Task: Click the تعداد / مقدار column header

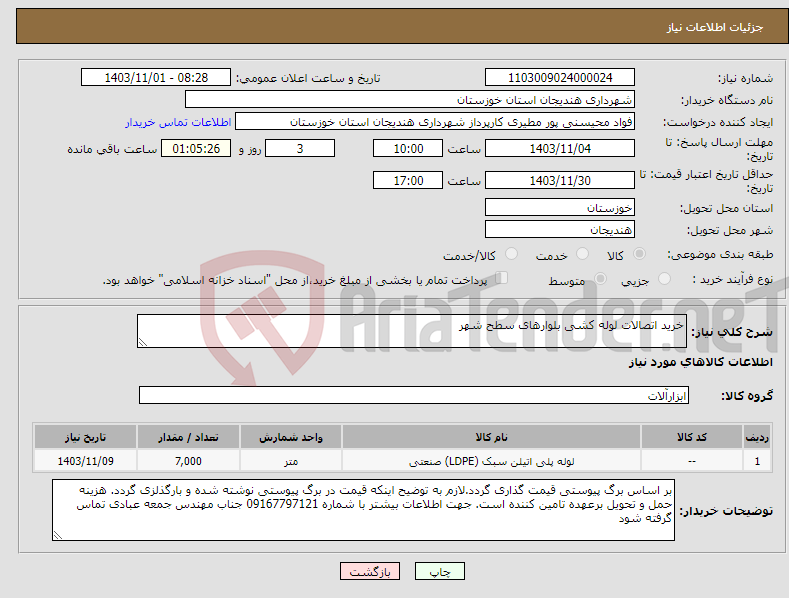Action: pos(188,437)
